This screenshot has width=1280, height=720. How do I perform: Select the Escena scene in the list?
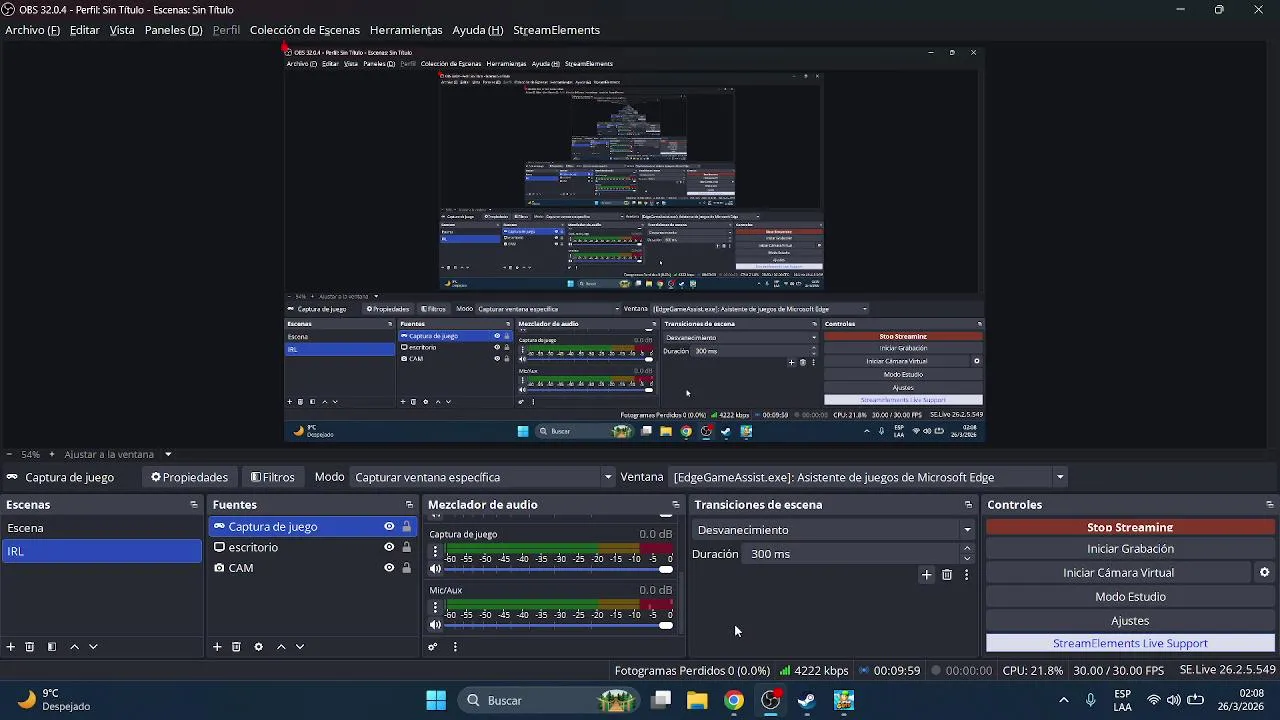point(101,528)
